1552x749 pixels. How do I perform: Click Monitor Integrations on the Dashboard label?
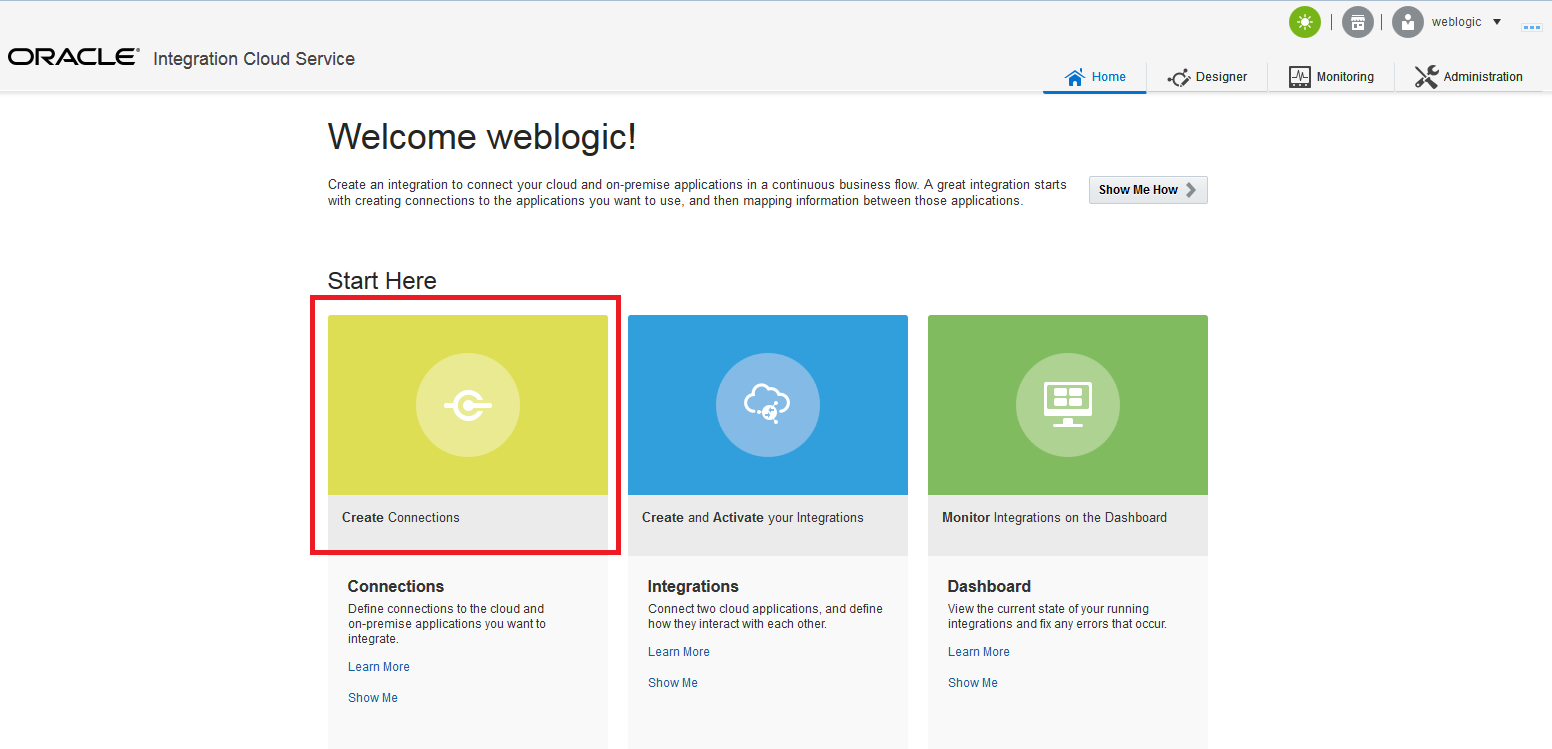[1054, 518]
